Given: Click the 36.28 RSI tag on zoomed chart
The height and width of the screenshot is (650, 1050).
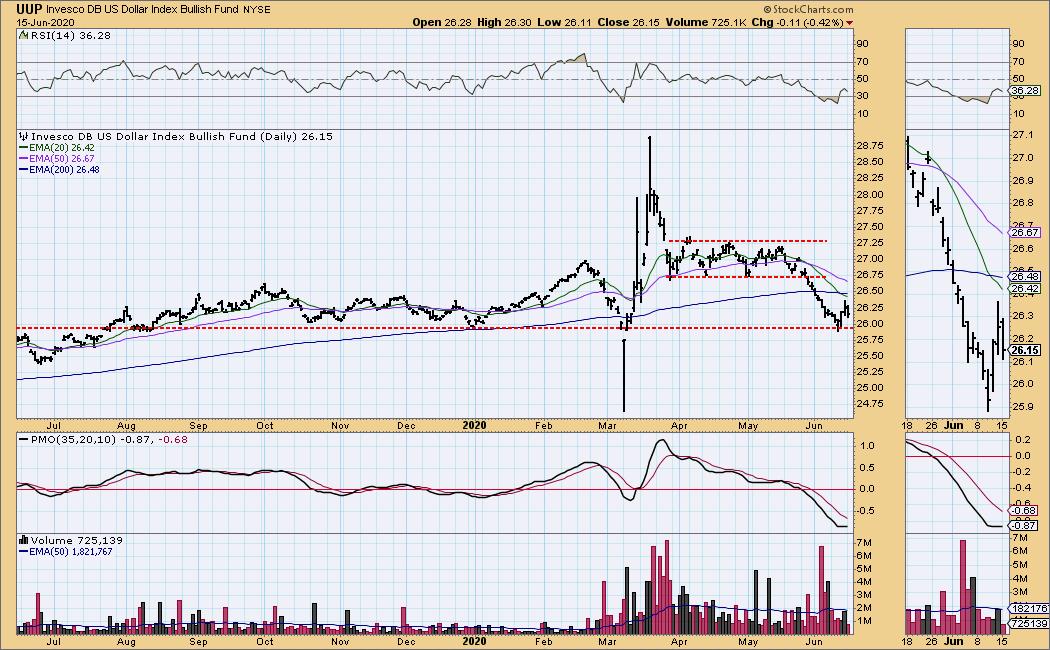Looking at the screenshot, I should 1025,90.
